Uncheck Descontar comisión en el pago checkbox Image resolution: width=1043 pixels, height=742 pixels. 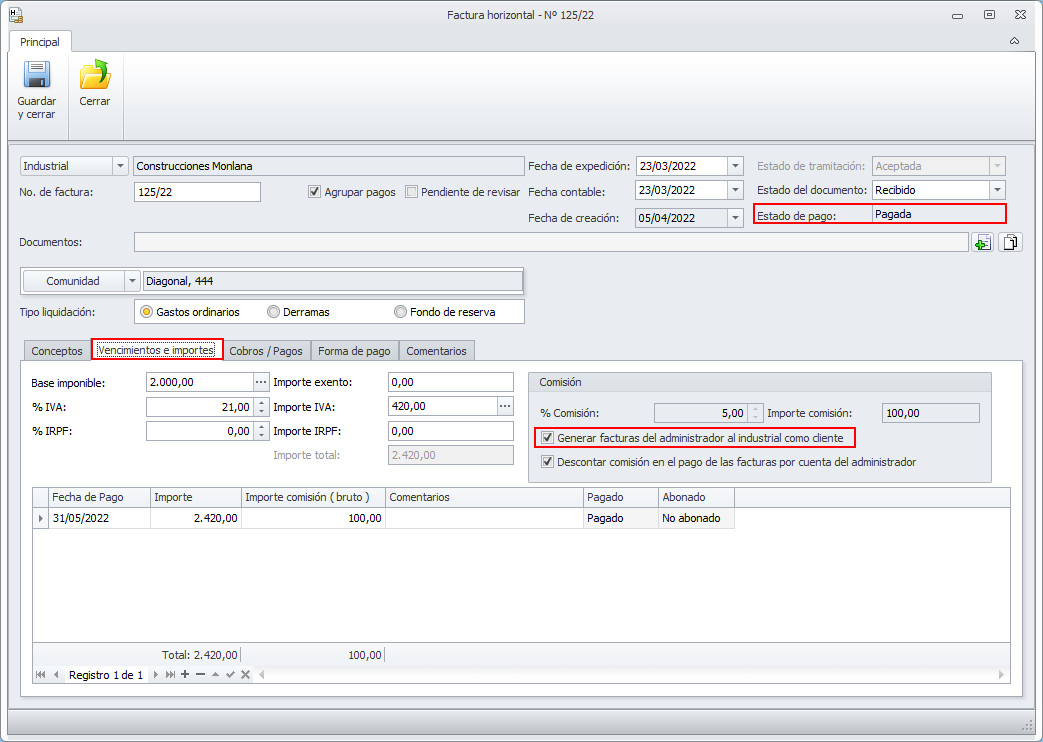click(x=547, y=462)
